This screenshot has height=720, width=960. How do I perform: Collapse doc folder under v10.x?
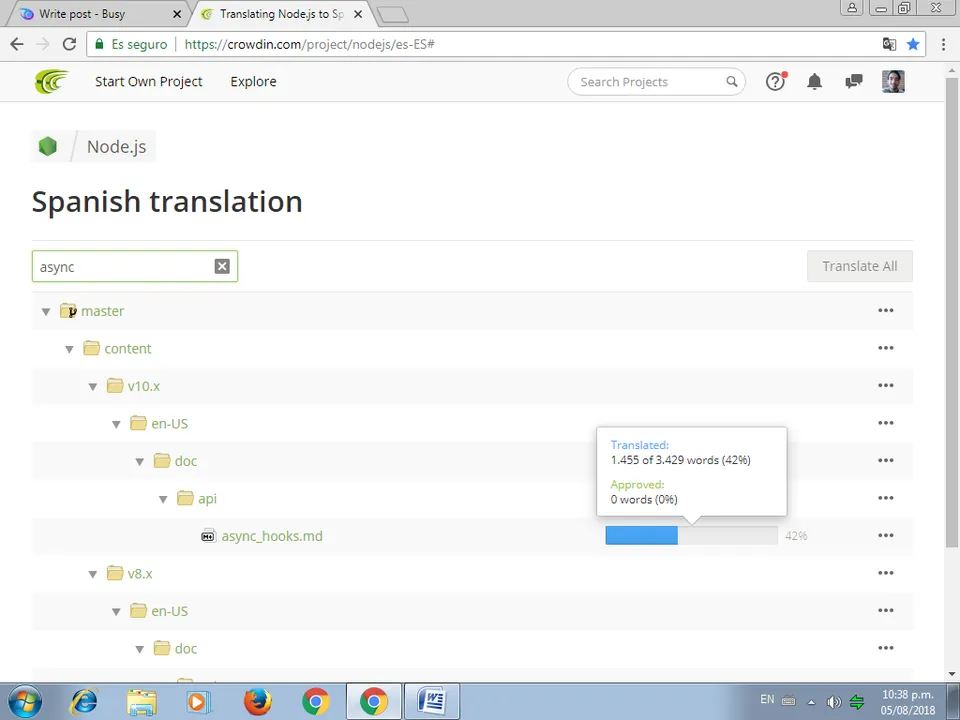[140, 462]
